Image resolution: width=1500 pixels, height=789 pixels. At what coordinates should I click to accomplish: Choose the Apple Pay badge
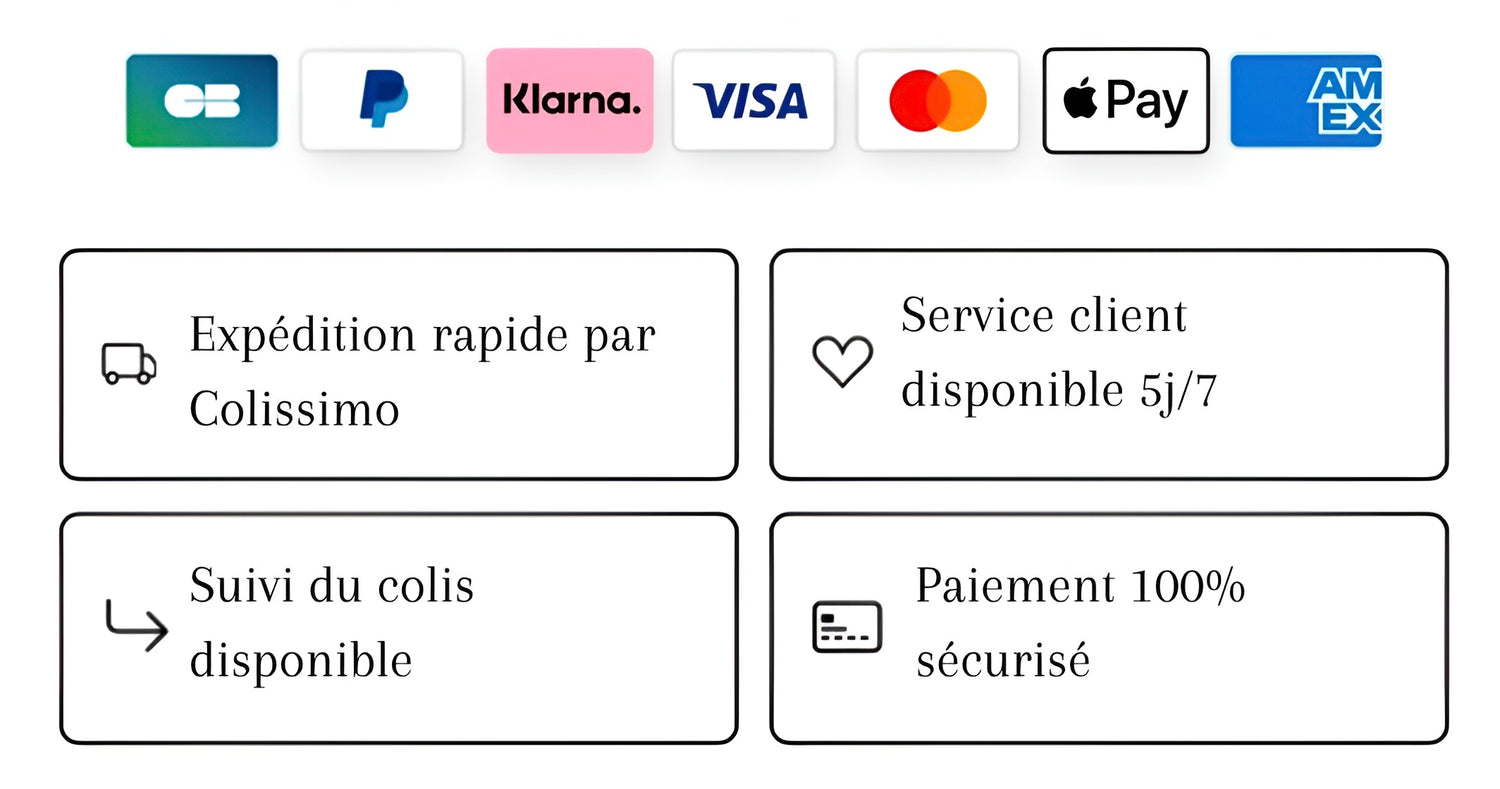[x=1126, y=101]
